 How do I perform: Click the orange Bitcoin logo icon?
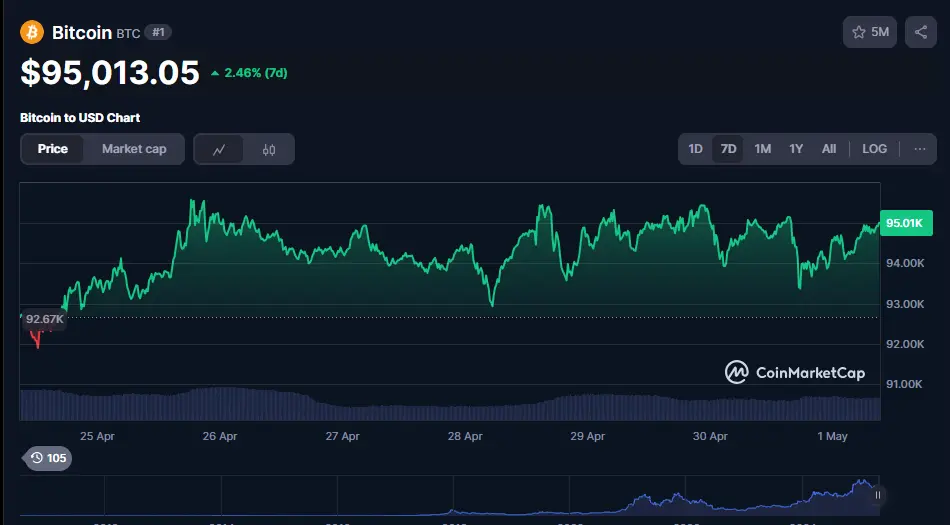[32, 32]
